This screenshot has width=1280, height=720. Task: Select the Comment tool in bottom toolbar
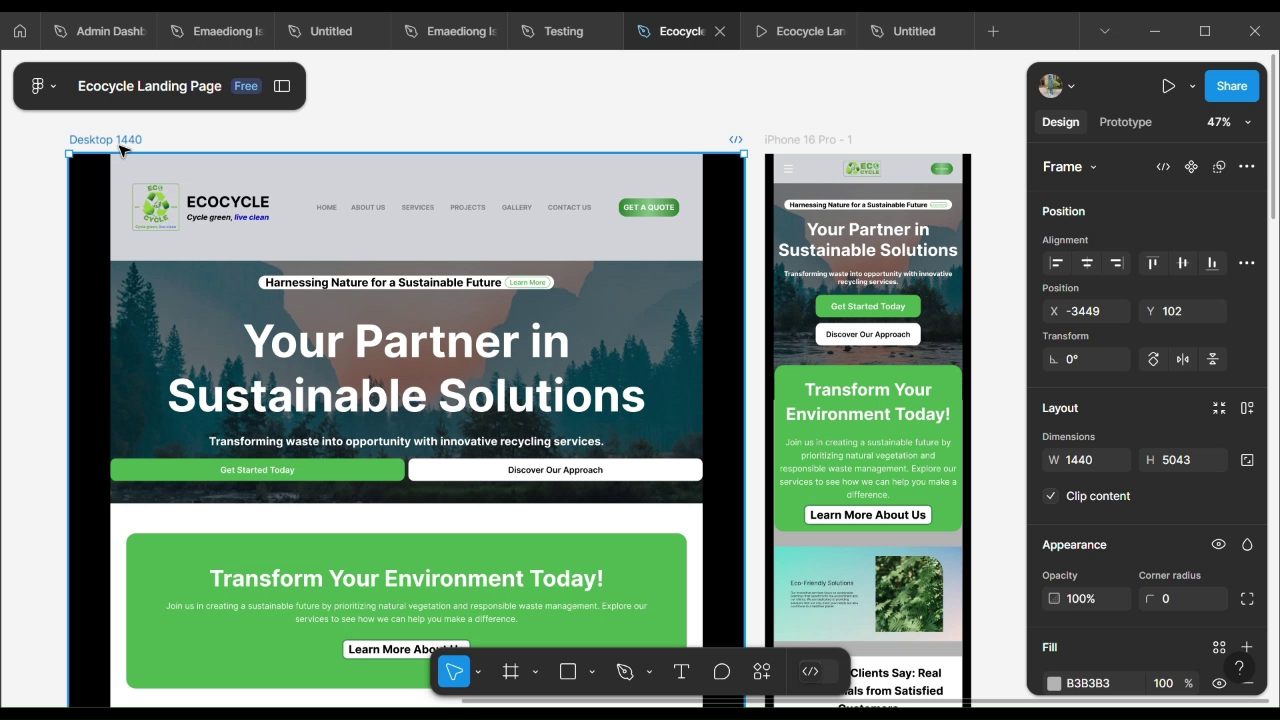click(x=721, y=672)
